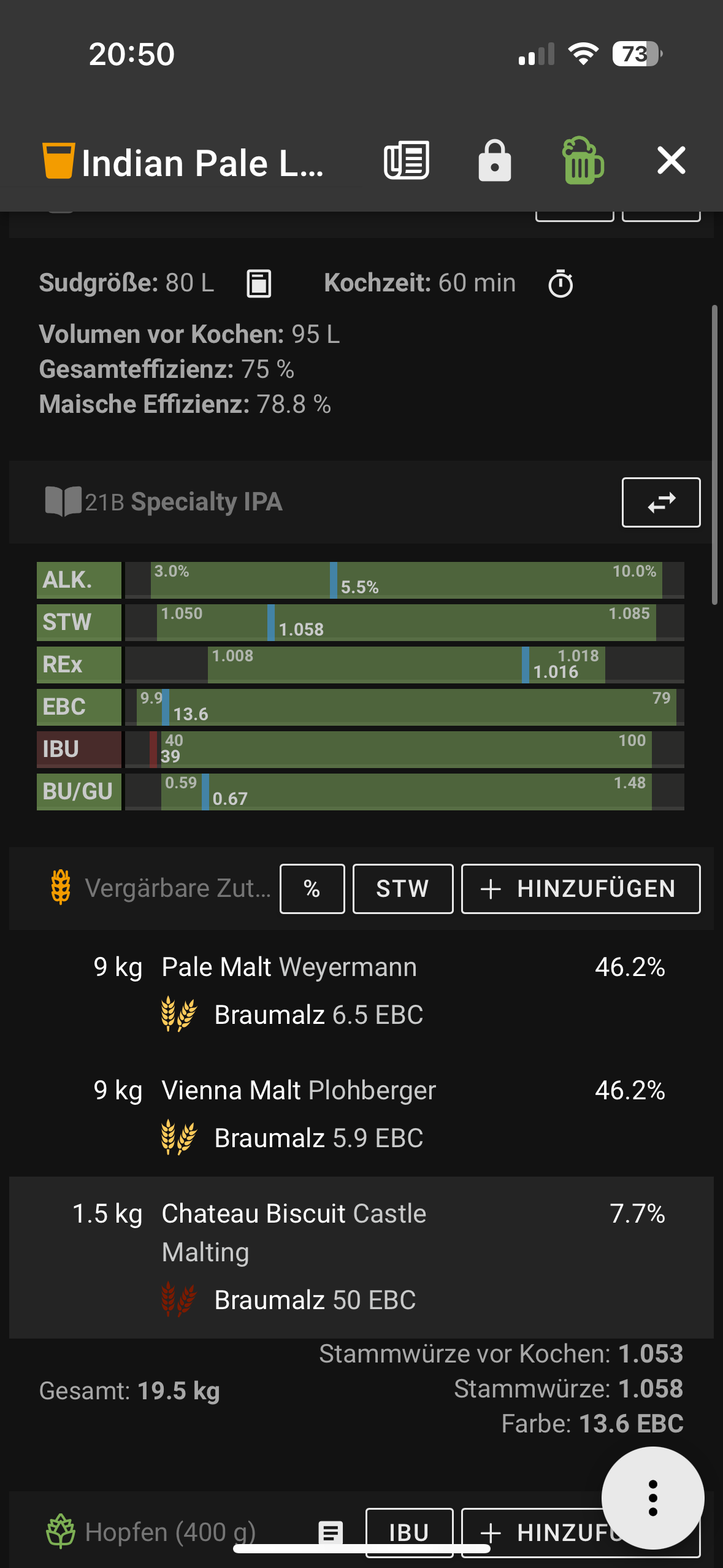This screenshot has height=1568, width=723.
Task: Tap the EBC color range bar
Action: click(404, 707)
